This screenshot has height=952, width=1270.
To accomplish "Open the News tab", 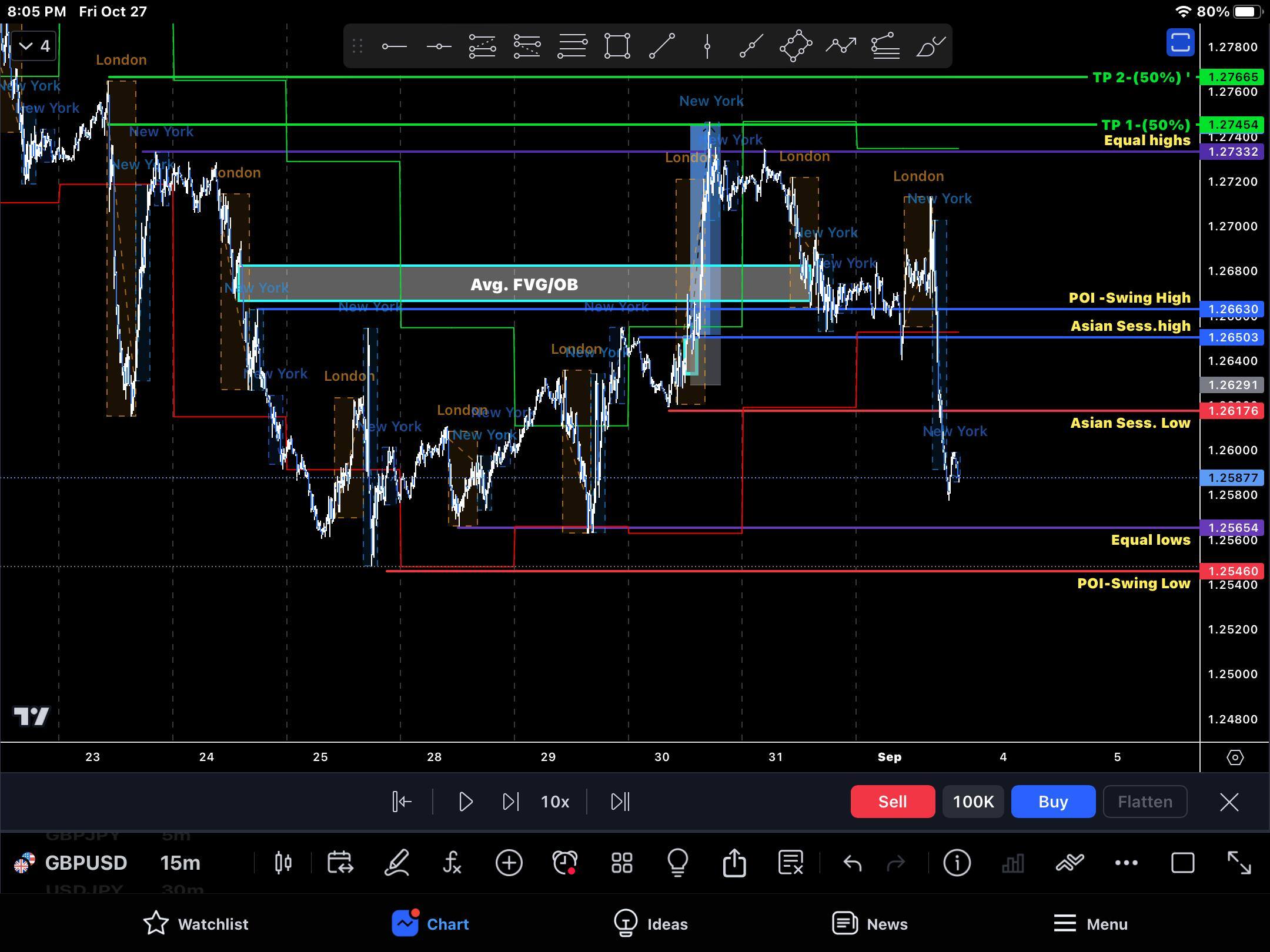I will pyautogui.click(x=870, y=924).
